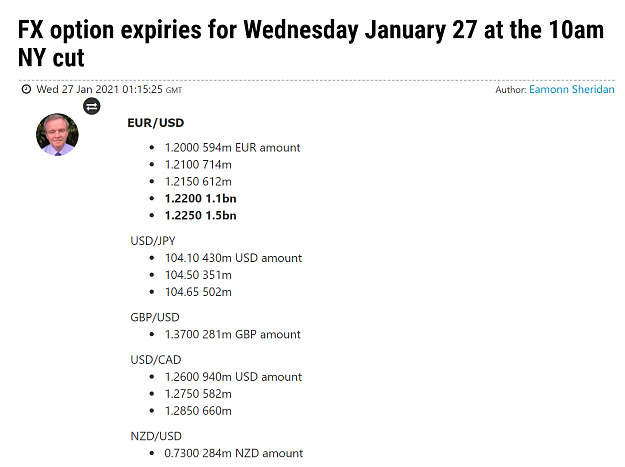
Task: Click the USD/JPY heading
Action: tap(153, 241)
